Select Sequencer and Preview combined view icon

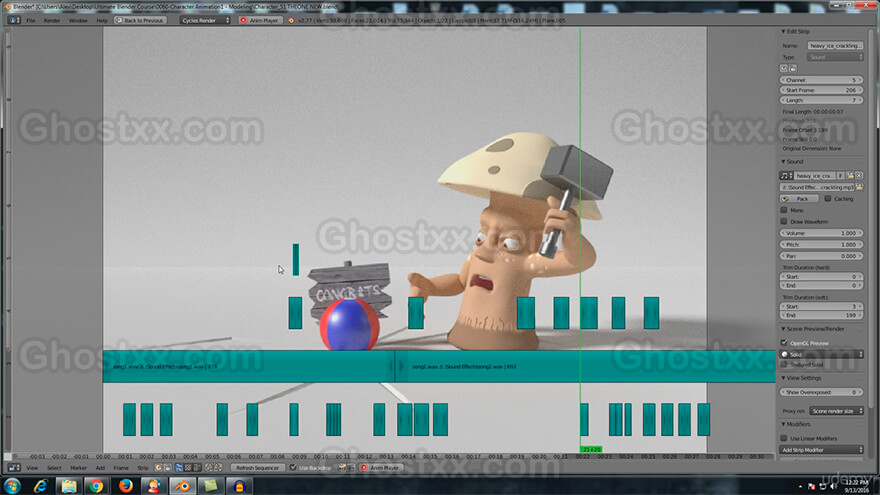tap(197, 468)
